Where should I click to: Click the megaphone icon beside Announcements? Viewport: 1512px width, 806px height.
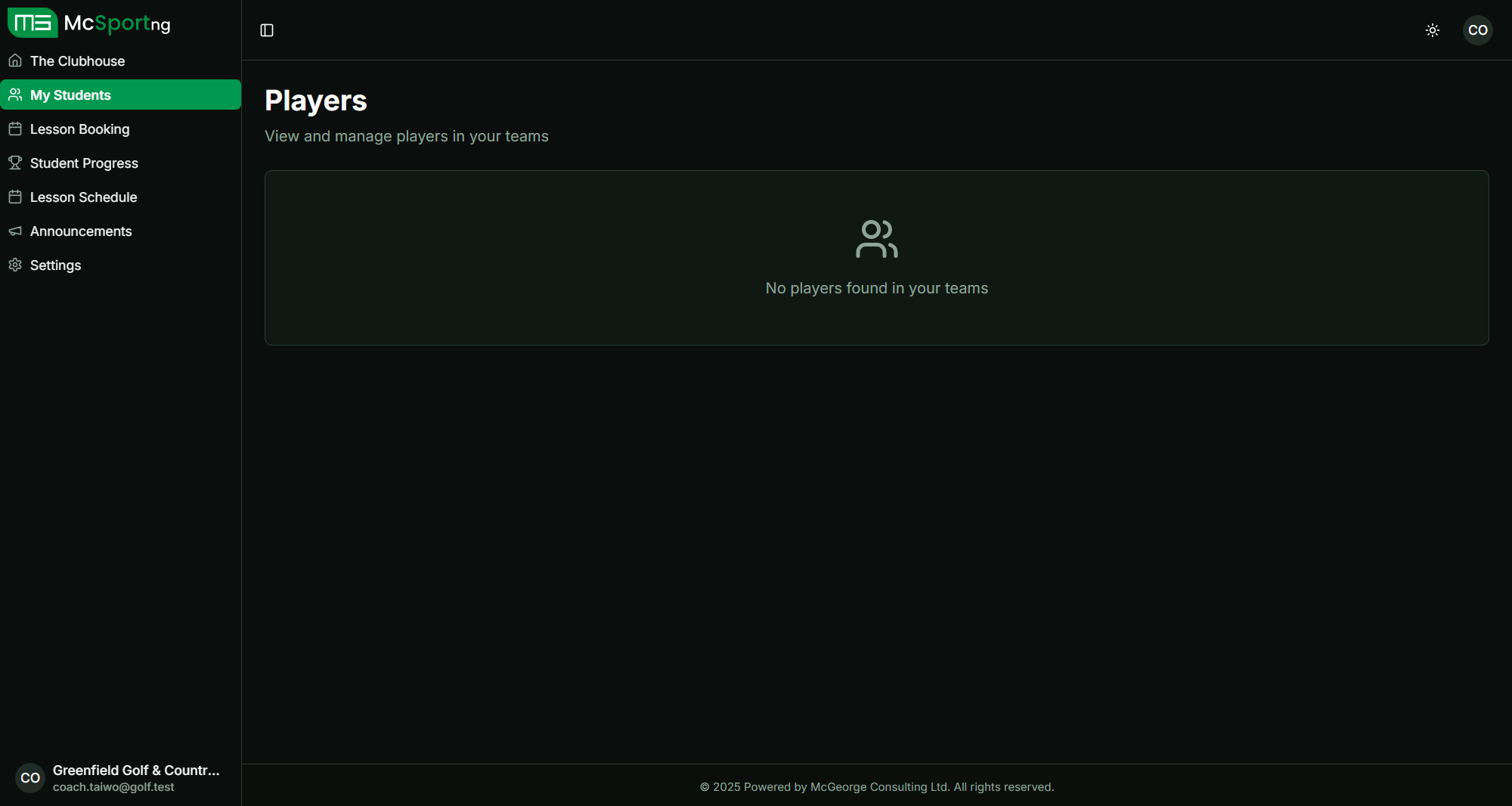(15, 231)
